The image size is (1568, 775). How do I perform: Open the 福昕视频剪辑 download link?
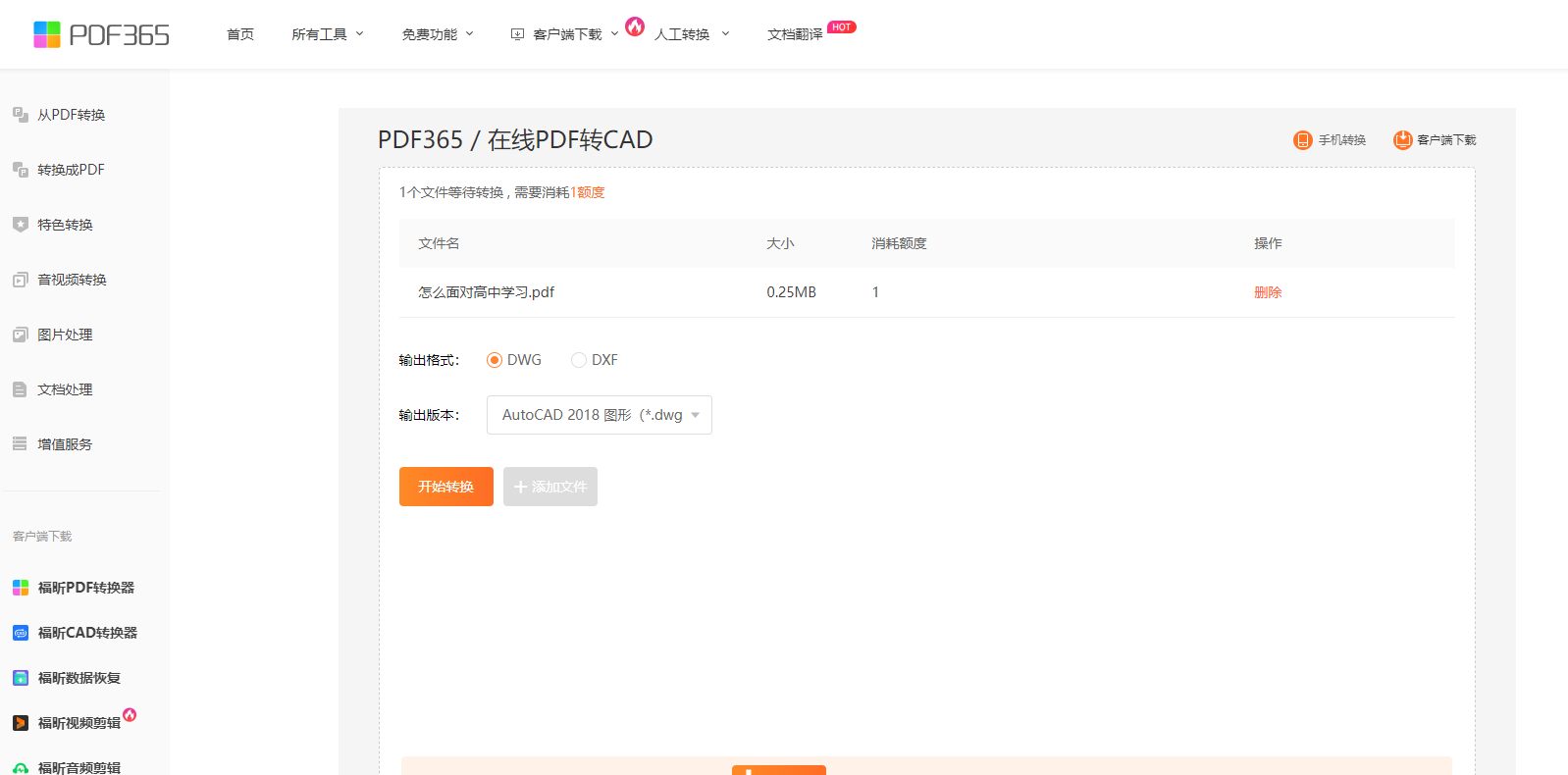79,723
